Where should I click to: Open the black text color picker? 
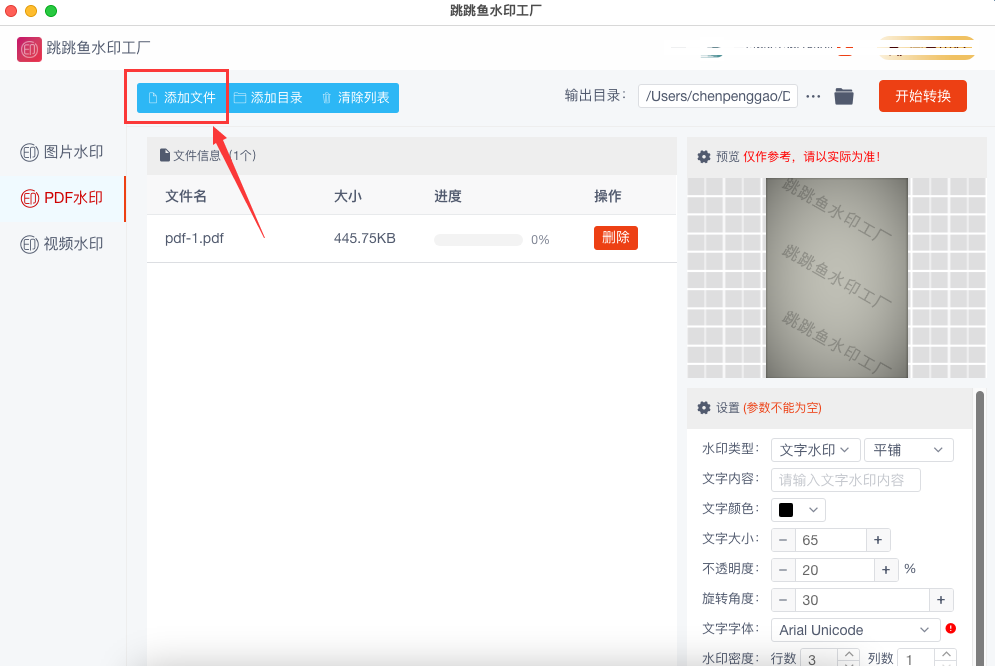pyautogui.click(x=798, y=510)
